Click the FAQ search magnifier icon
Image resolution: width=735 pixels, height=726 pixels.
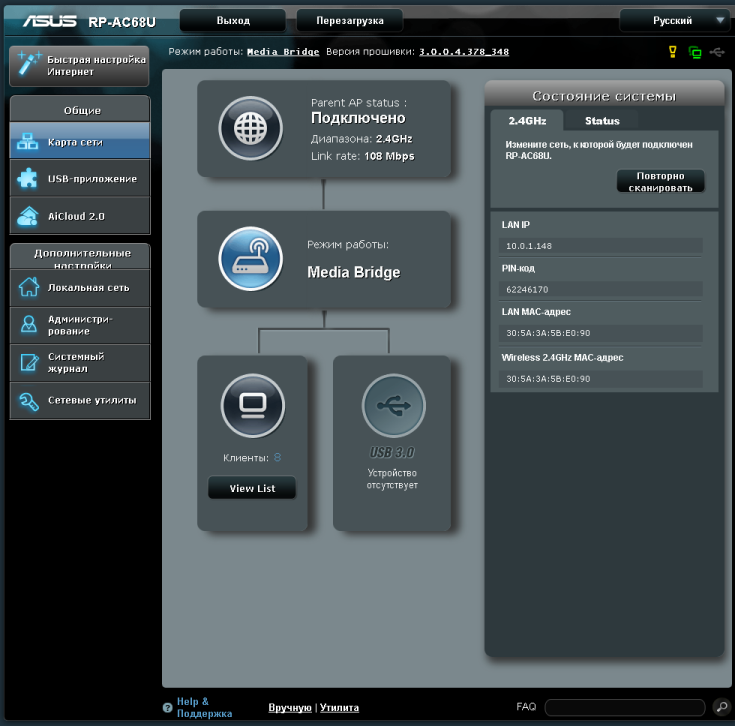[722, 706]
